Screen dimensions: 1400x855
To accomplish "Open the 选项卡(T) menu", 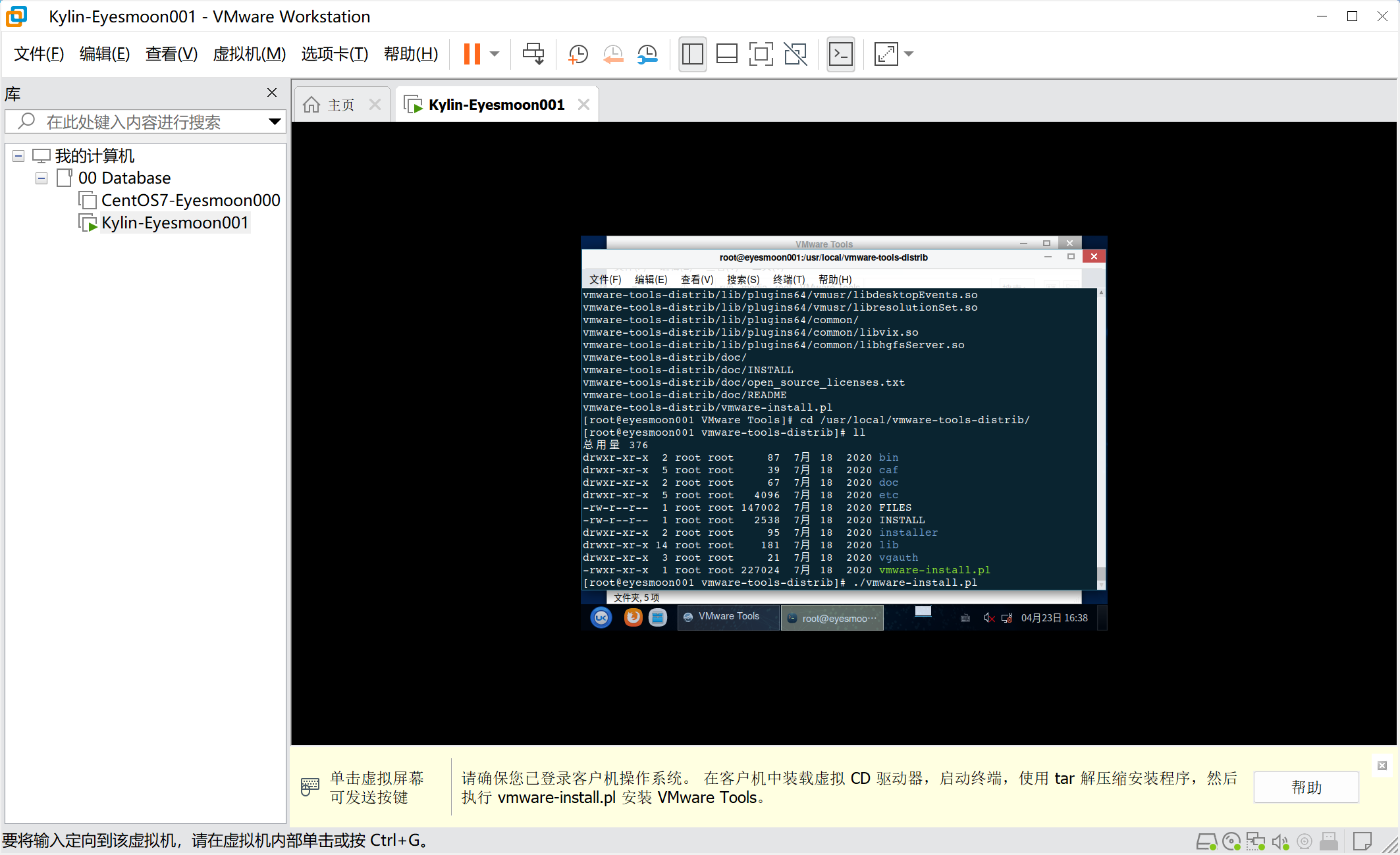I will [335, 54].
